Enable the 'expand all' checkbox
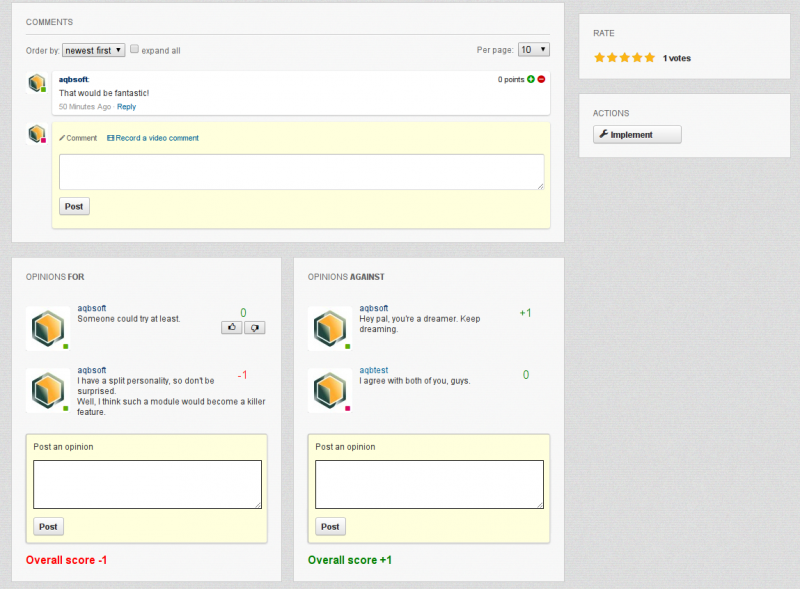 pyautogui.click(x=135, y=49)
